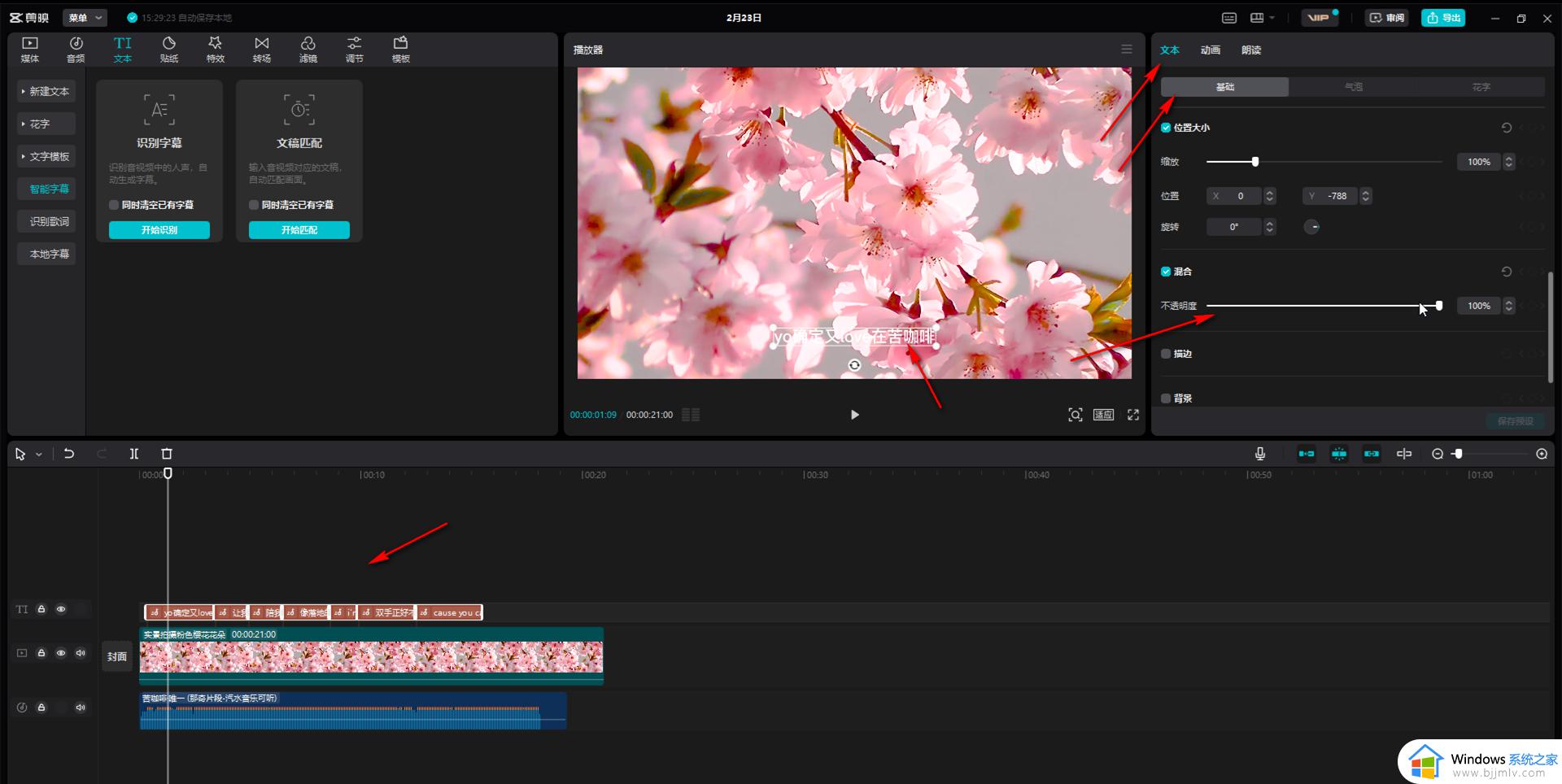
Task: Reset the 位置大小 settings
Action: coord(1507,128)
